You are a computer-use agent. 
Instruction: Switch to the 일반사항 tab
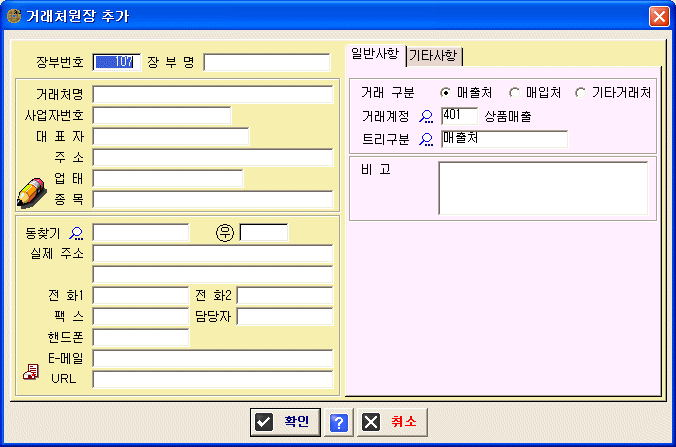pyautogui.click(x=375, y=55)
